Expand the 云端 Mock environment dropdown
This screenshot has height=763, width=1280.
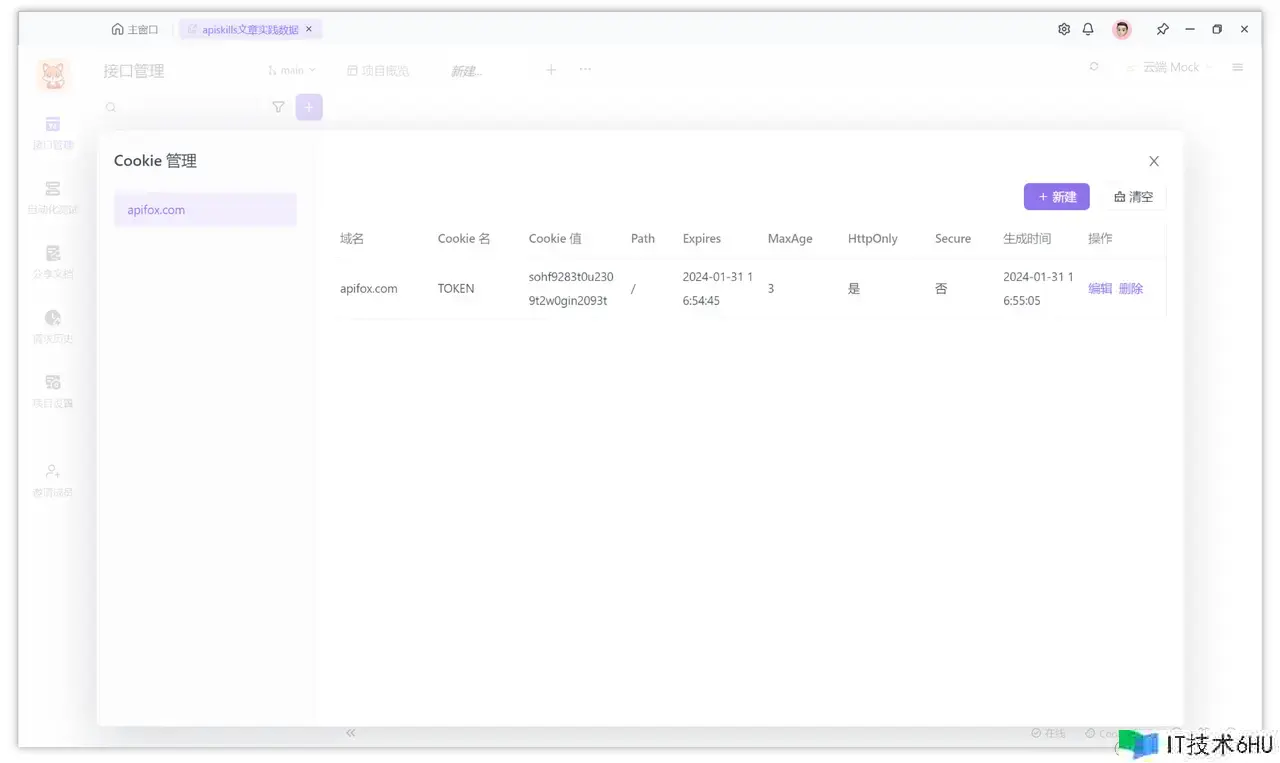click(x=1168, y=67)
